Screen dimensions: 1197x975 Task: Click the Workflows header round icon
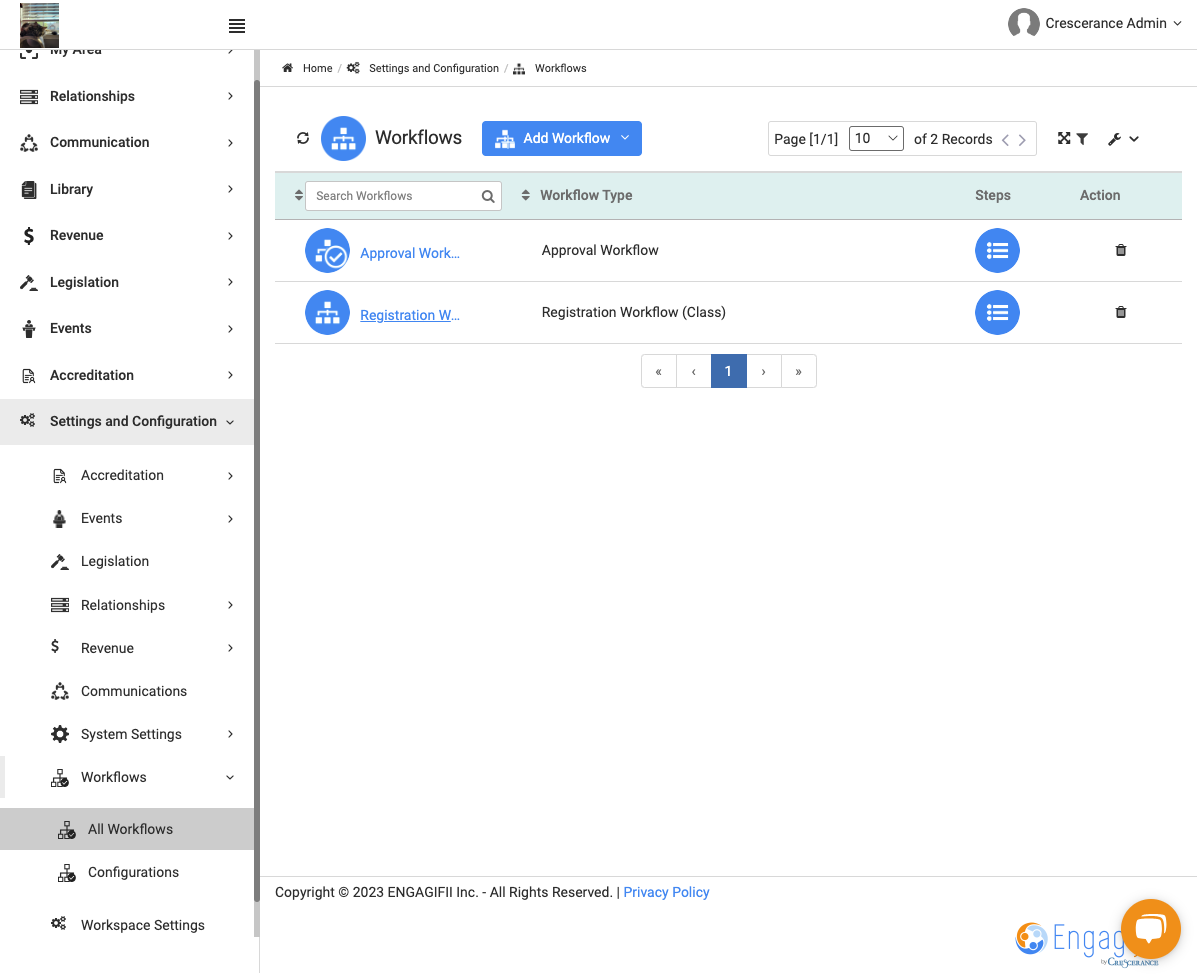click(x=343, y=138)
